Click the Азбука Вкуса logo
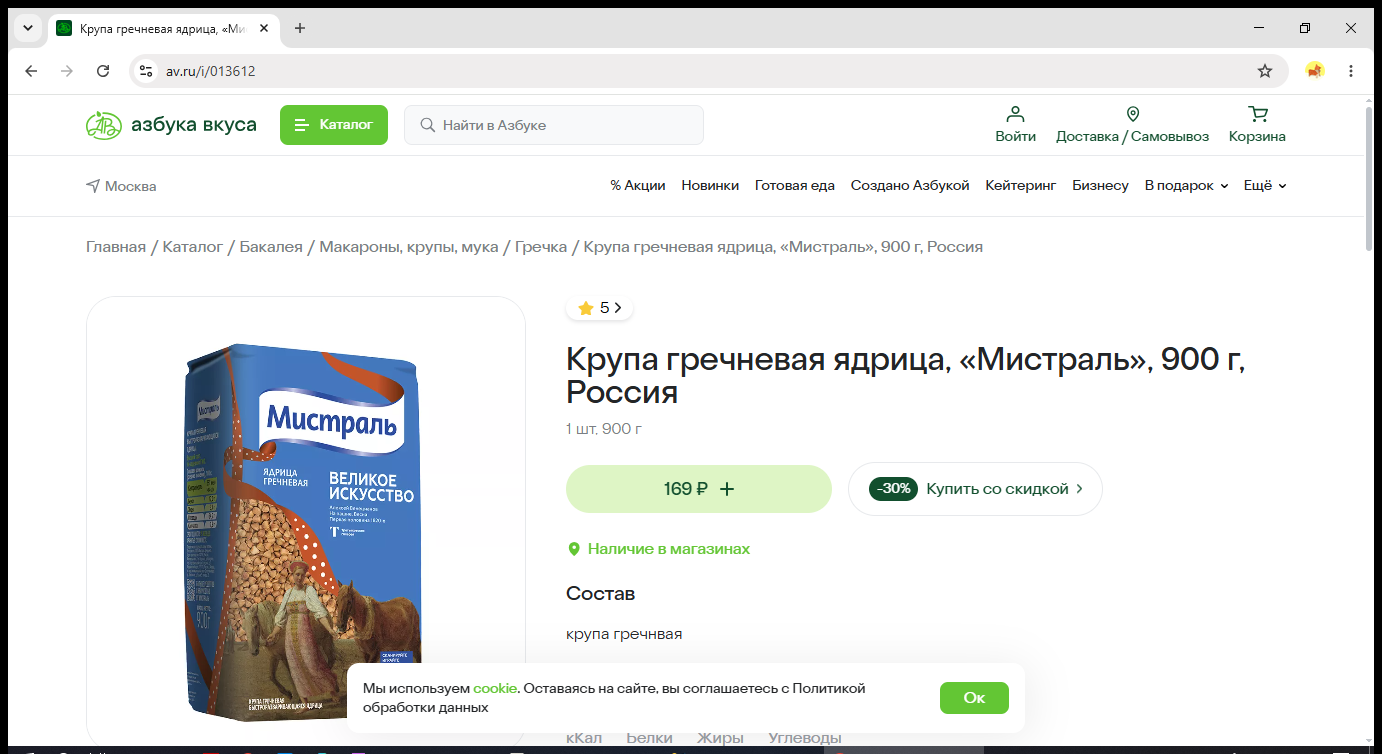1382x754 pixels. (x=171, y=125)
